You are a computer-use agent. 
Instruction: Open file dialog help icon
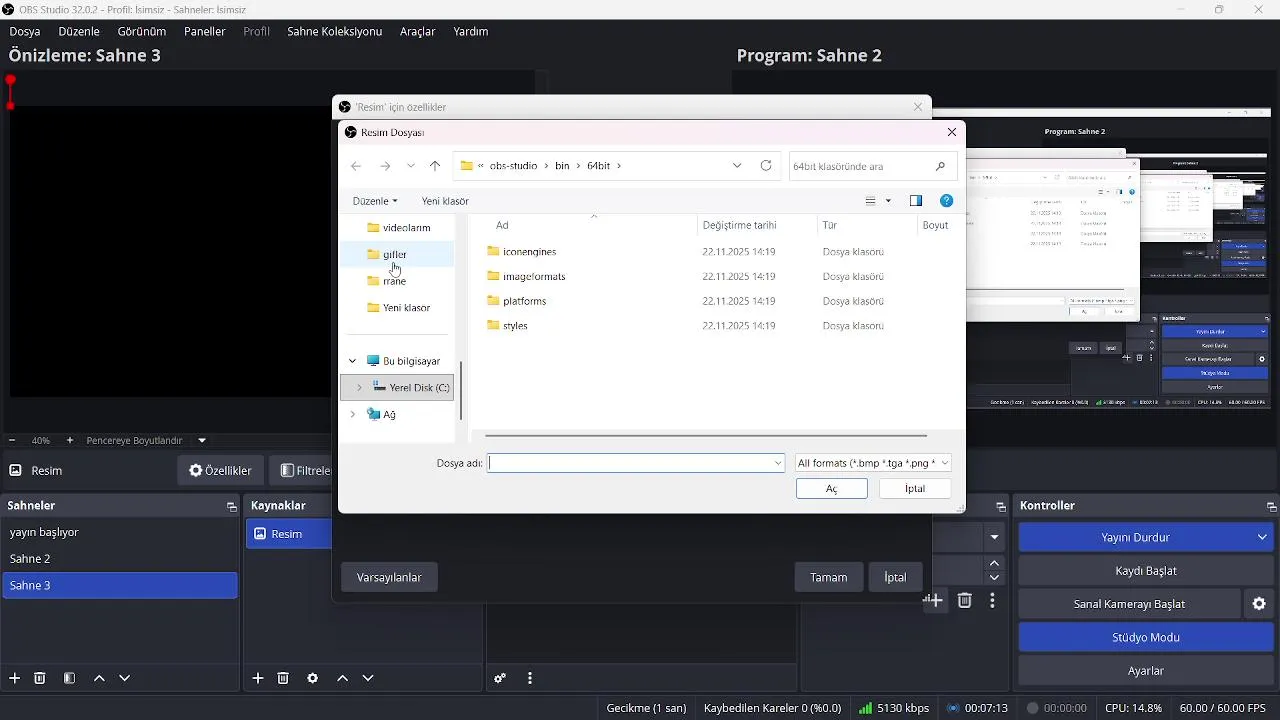pos(947,201)
